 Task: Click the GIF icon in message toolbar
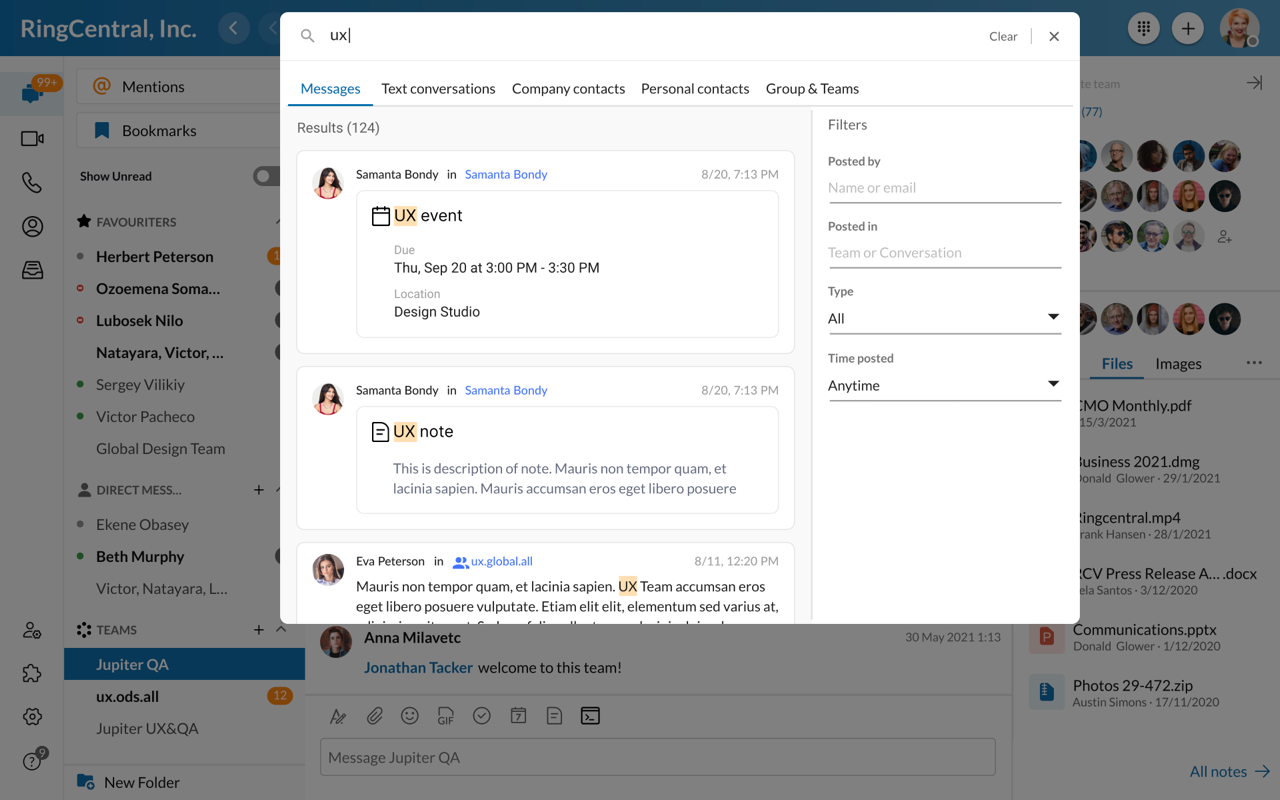point(446,716)
